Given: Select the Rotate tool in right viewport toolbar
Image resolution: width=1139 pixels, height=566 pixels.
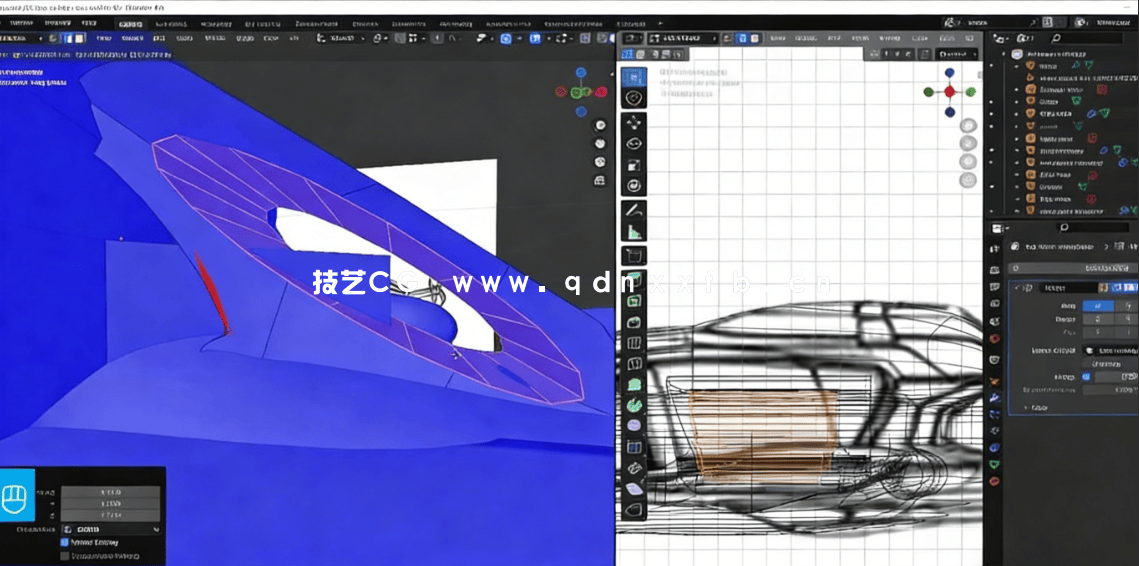Looking at the screenshot, I should pyautogui.click(x=633, y=144).
